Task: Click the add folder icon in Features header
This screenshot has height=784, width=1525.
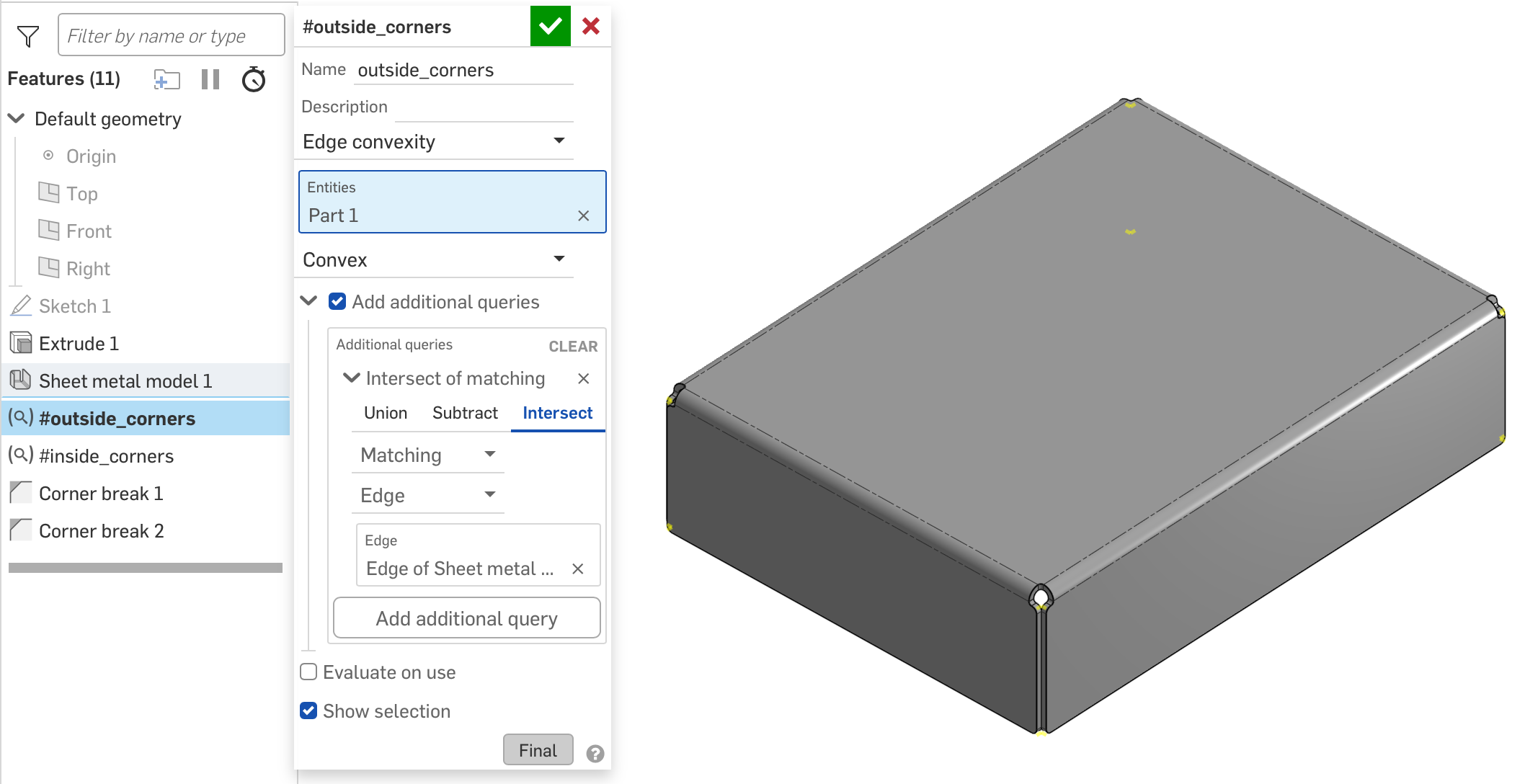Action: coord(166,79)
